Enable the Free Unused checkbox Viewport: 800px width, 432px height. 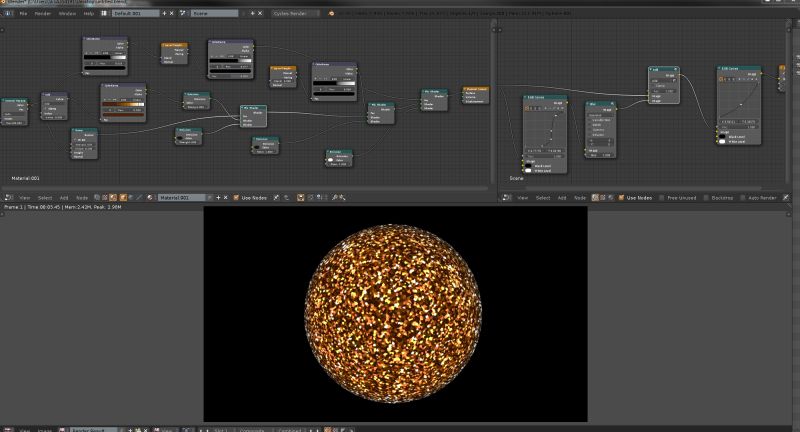(x=662, y=197)
